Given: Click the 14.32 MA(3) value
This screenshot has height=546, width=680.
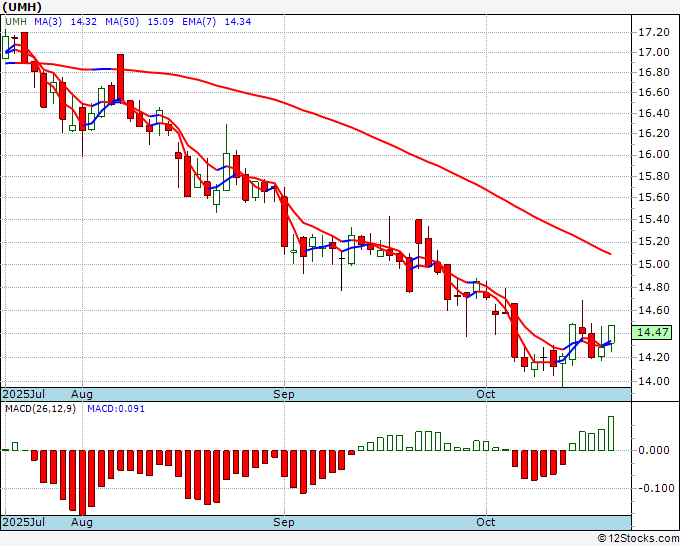Looking at the screenshot, I should tap(83, 22).
